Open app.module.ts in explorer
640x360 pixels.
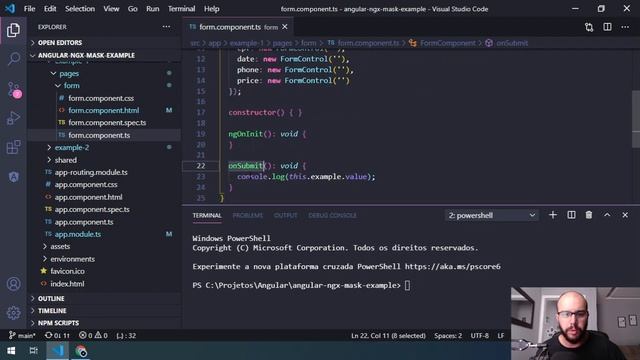click(x=78, y=234)
